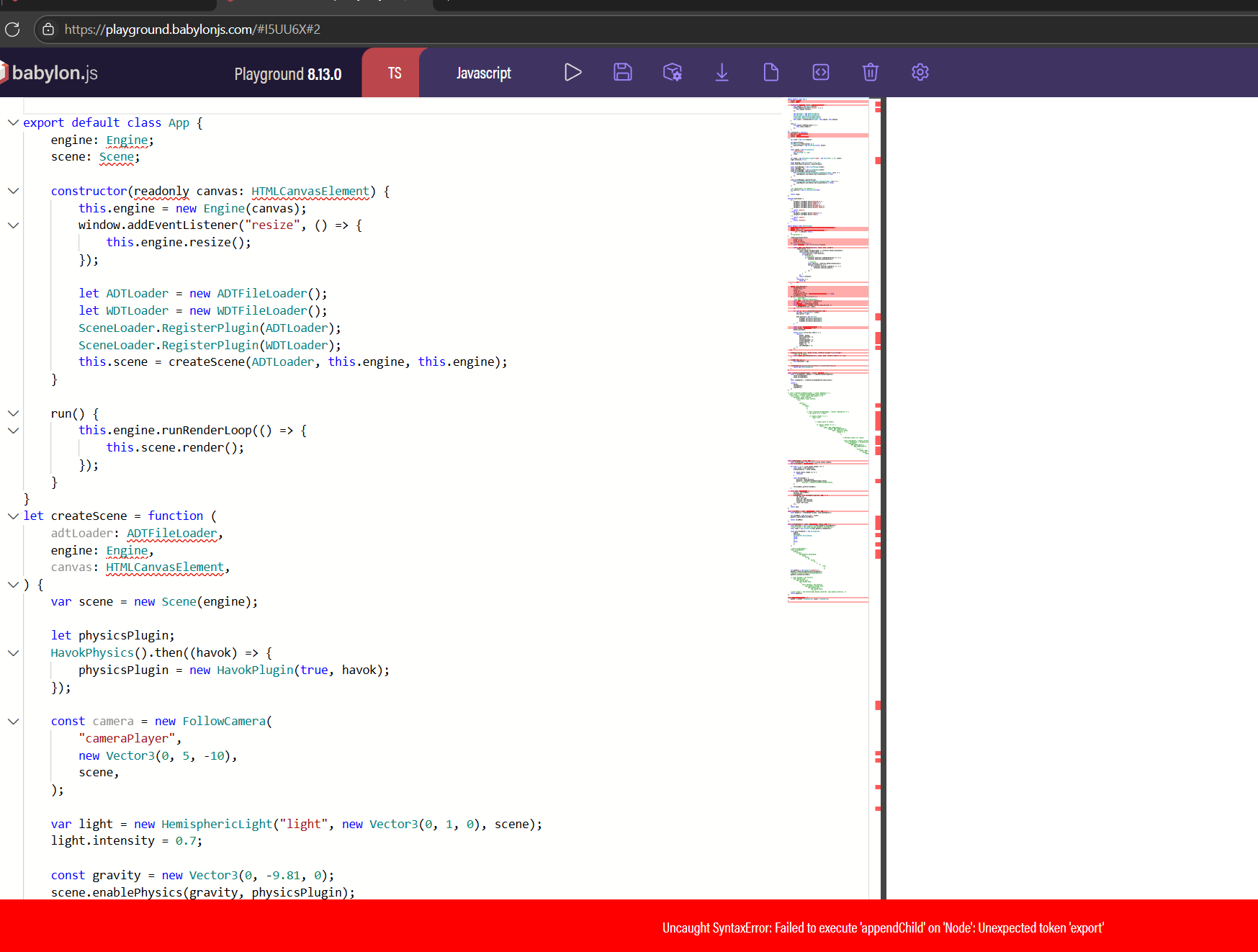1258x952 pixels.
Task: Click 'new Vector3(0, 5, -10),' line
Action: tap(158, 755)
